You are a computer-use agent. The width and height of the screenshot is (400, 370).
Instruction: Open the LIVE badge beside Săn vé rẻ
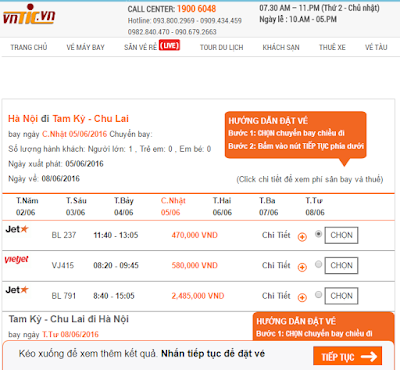(x=169, y=45)
